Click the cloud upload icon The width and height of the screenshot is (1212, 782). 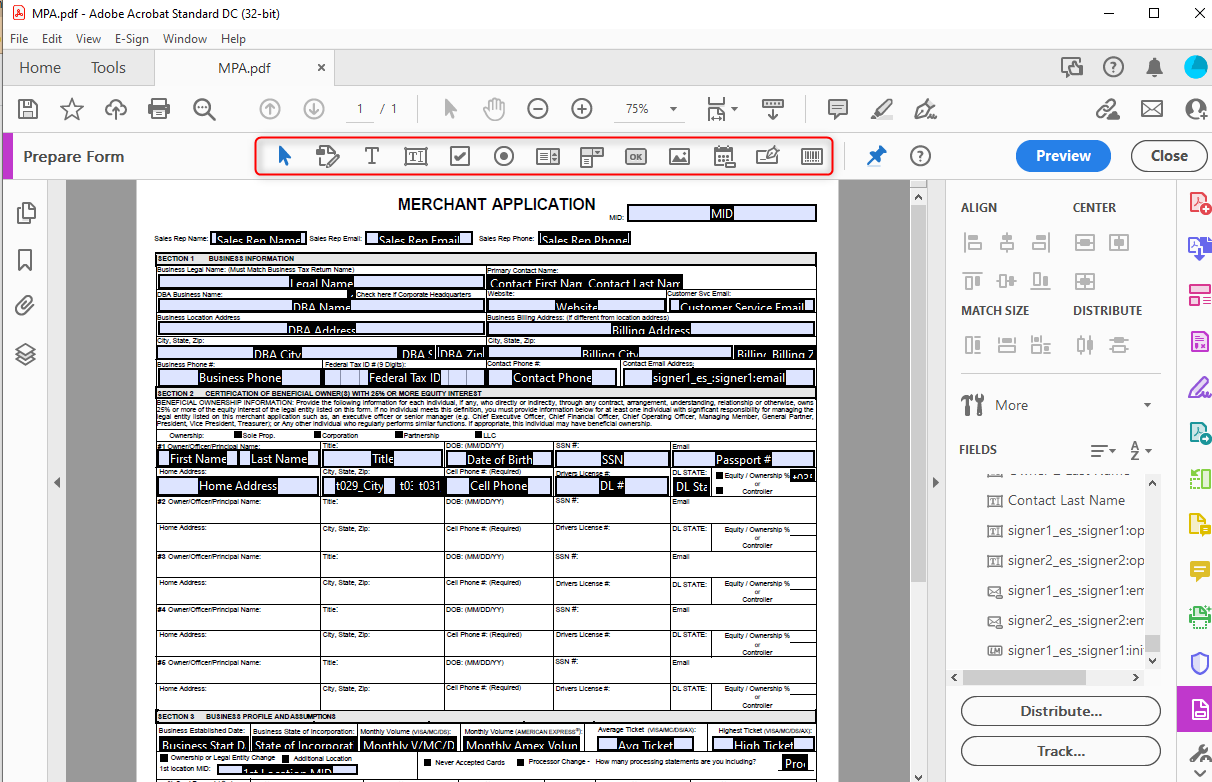(116, 109)
